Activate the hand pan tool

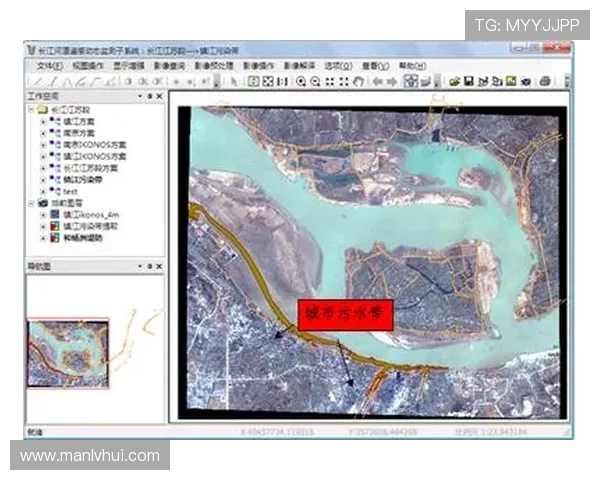[358, 82]
